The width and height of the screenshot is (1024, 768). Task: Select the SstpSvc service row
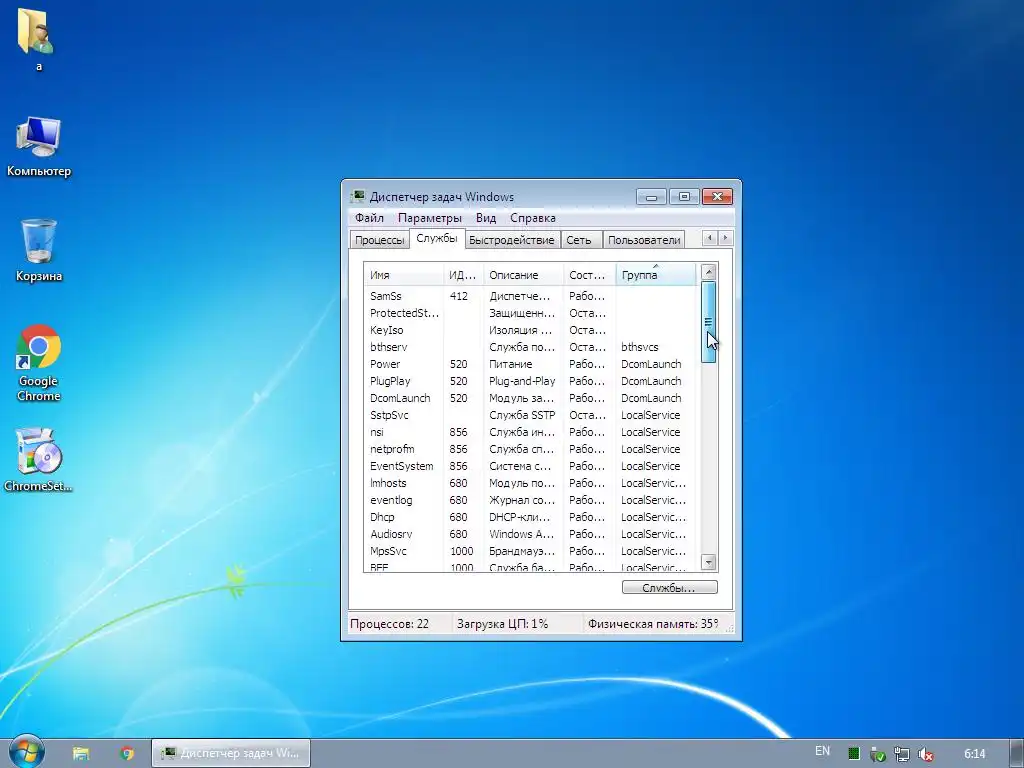click(x=530, y=415)
